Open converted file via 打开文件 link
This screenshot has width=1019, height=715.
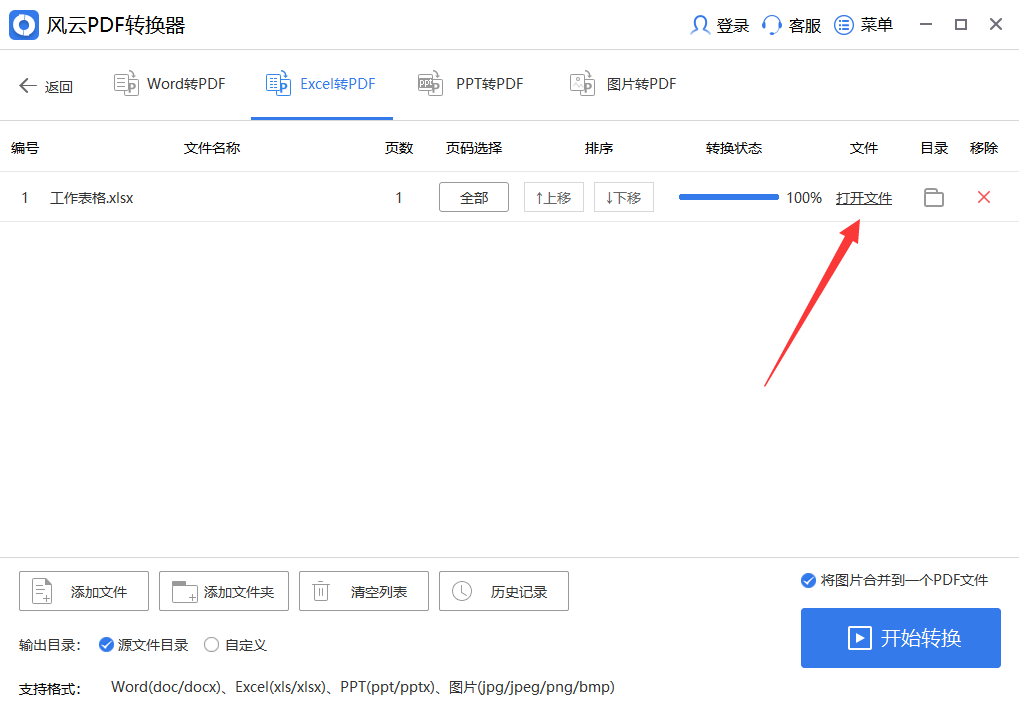pyautogui.click(x=864, y=198)
